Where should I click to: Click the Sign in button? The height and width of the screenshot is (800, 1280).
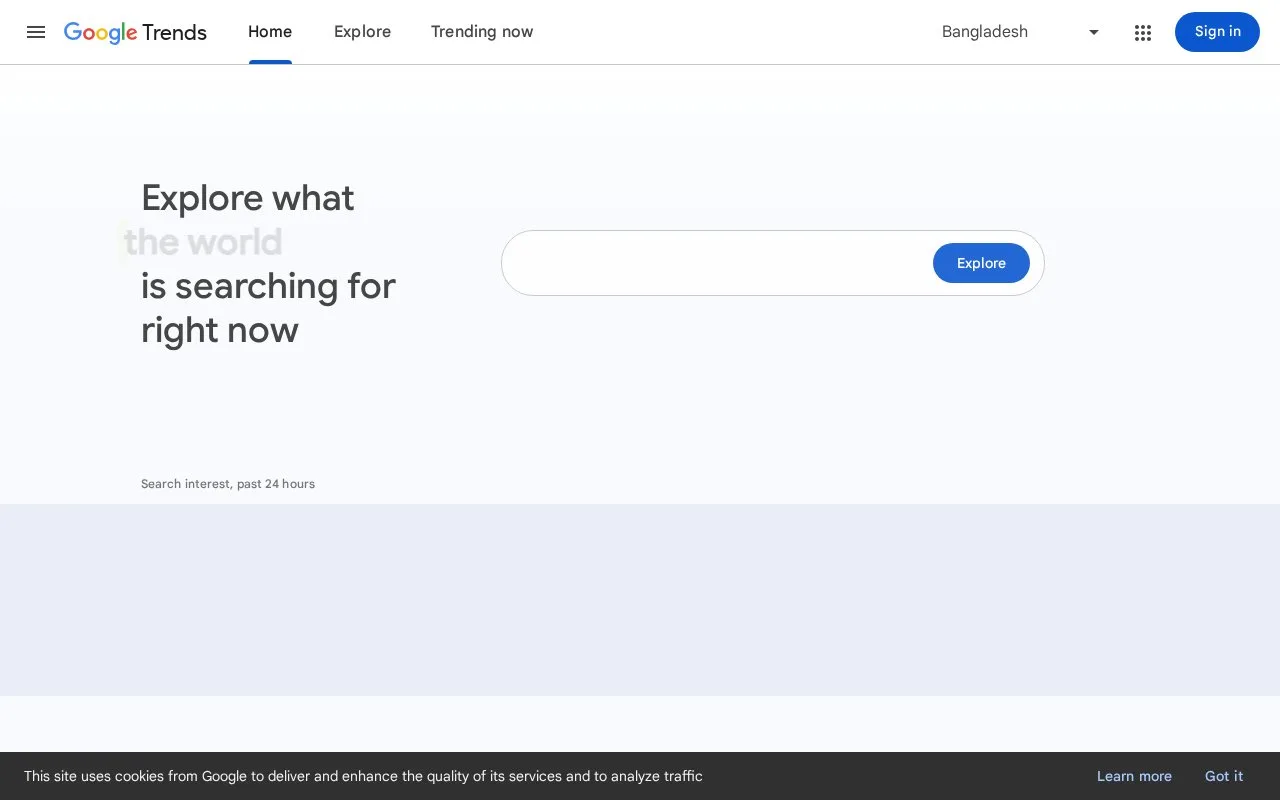pyautogui.click(x=1217, y=32)
